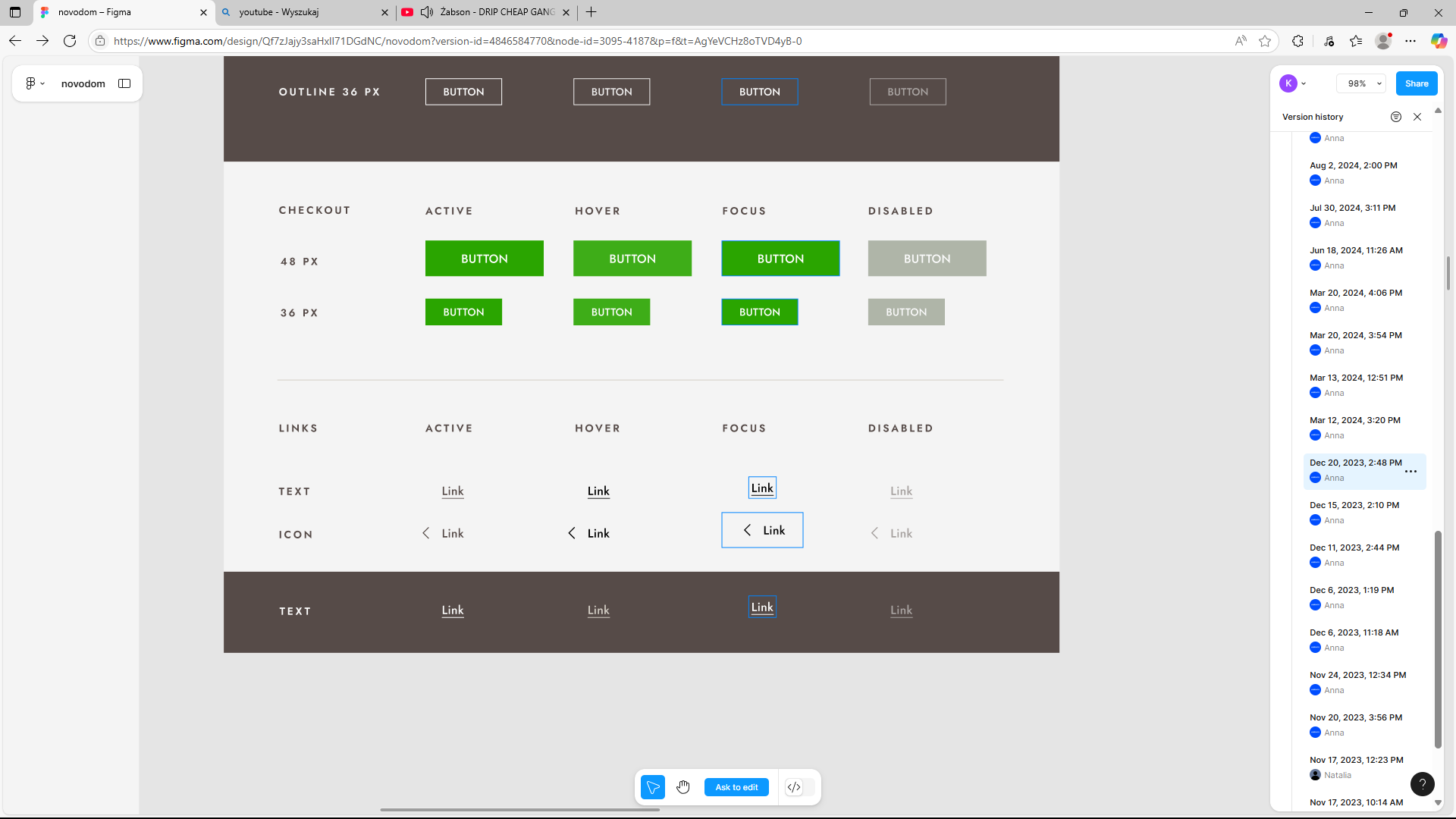Open options for Dec 20, 2023 version
Image resolution: width=1456 pixels, height=819 pixels.
pos(1410,472)
